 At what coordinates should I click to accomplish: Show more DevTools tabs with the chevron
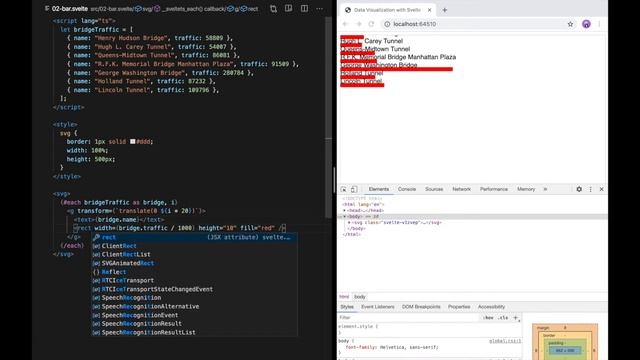pyautogui.click(x=545, y=189)
